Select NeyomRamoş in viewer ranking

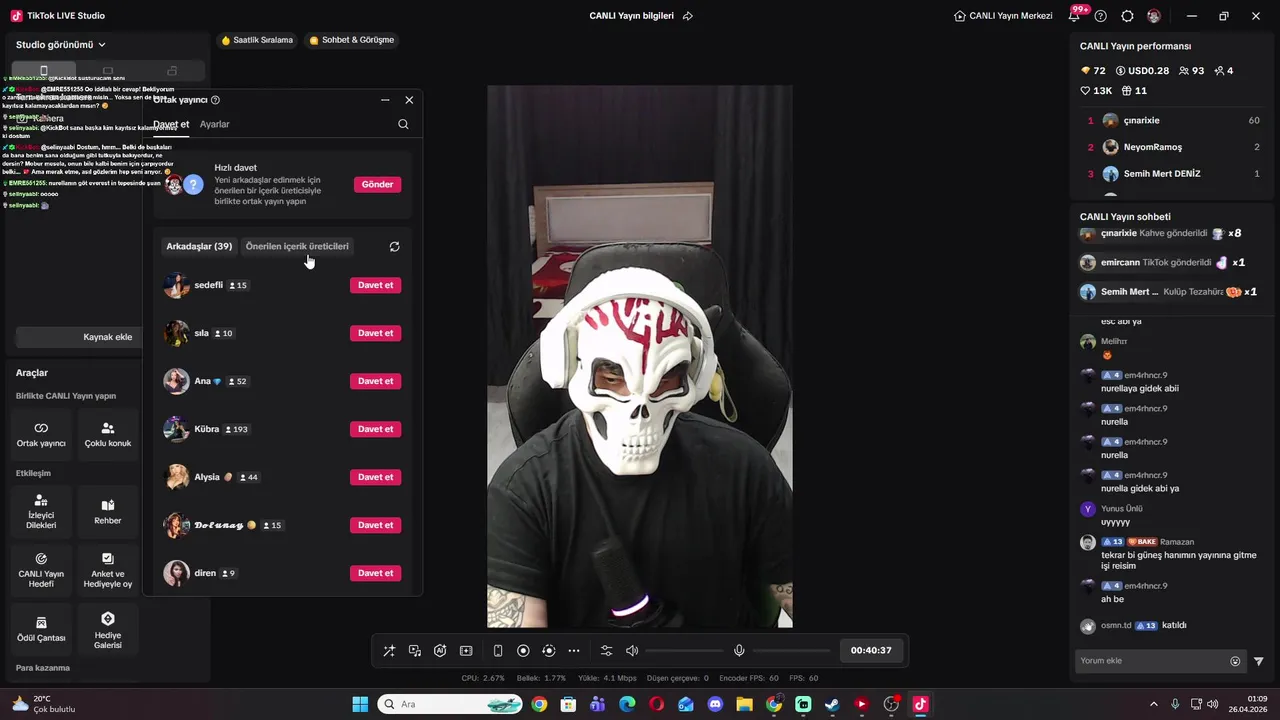click(1174, 147)
